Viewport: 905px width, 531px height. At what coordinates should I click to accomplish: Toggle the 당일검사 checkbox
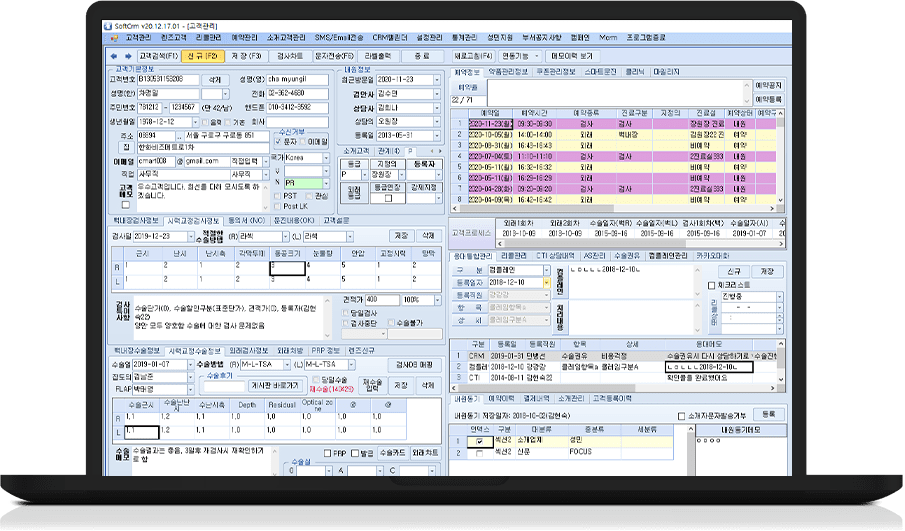point(346,313)
